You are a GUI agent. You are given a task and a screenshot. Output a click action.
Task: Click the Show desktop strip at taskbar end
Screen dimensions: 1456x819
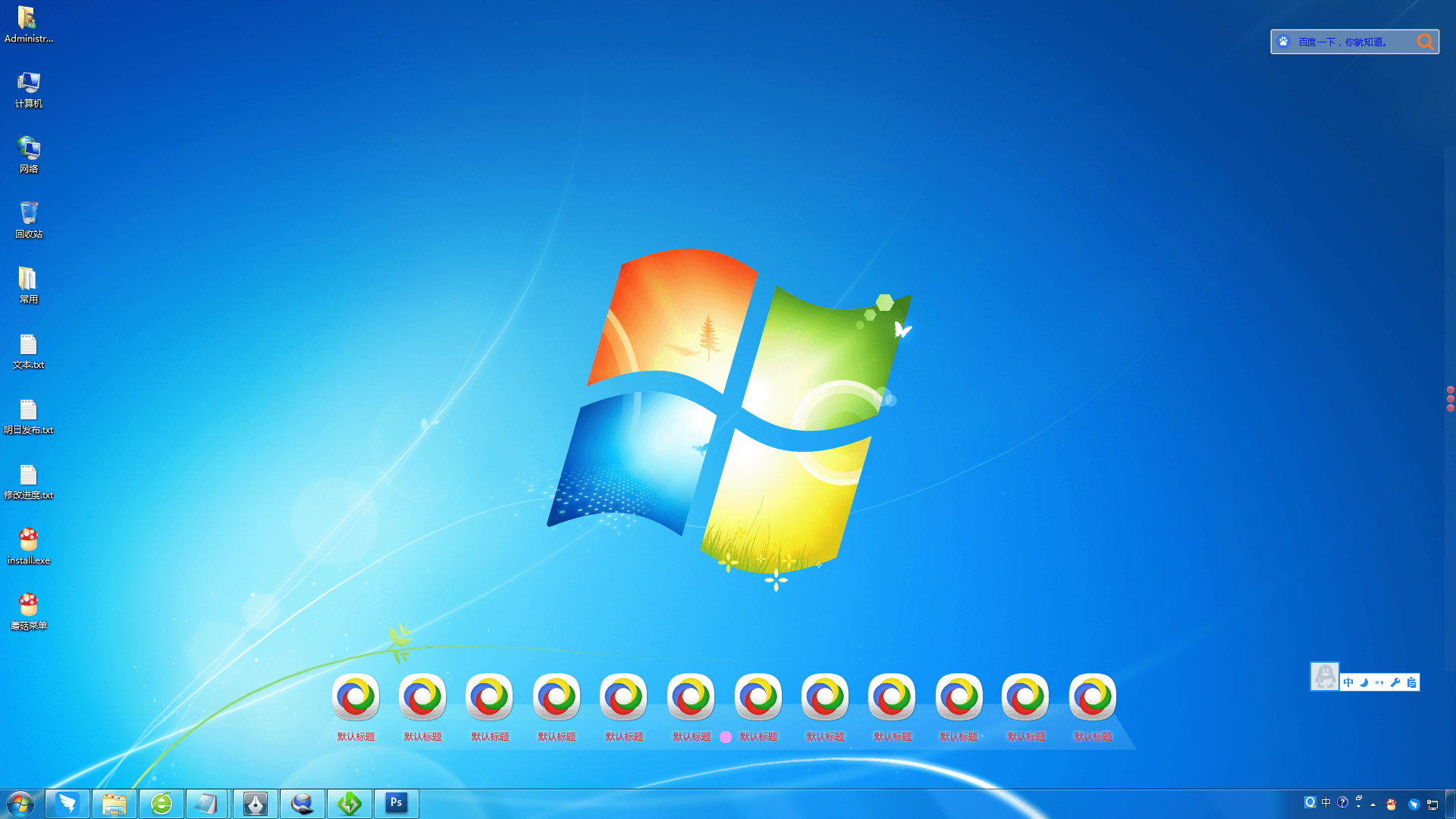1451,804
